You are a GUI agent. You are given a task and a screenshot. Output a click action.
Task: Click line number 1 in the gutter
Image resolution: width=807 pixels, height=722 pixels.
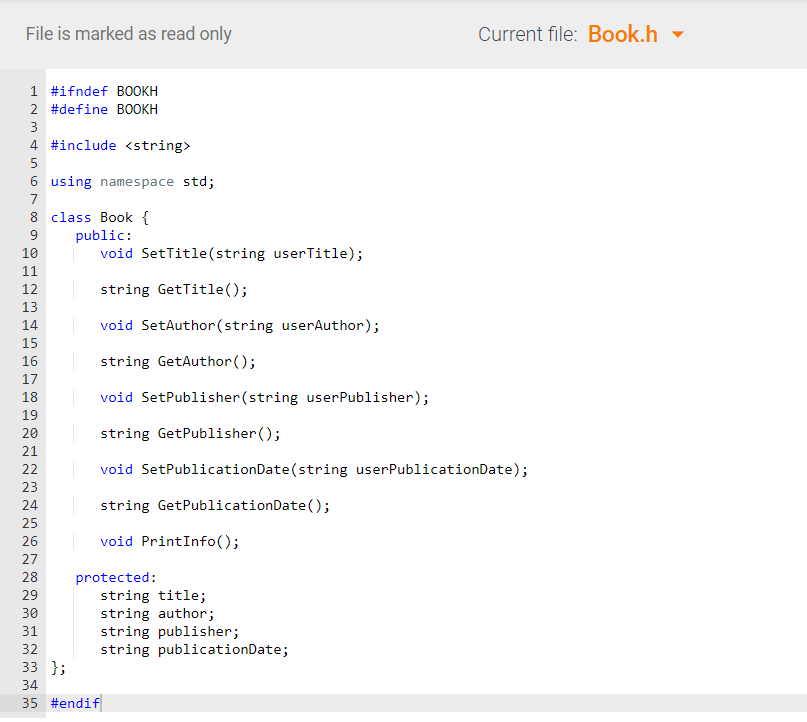pos(33,91)
